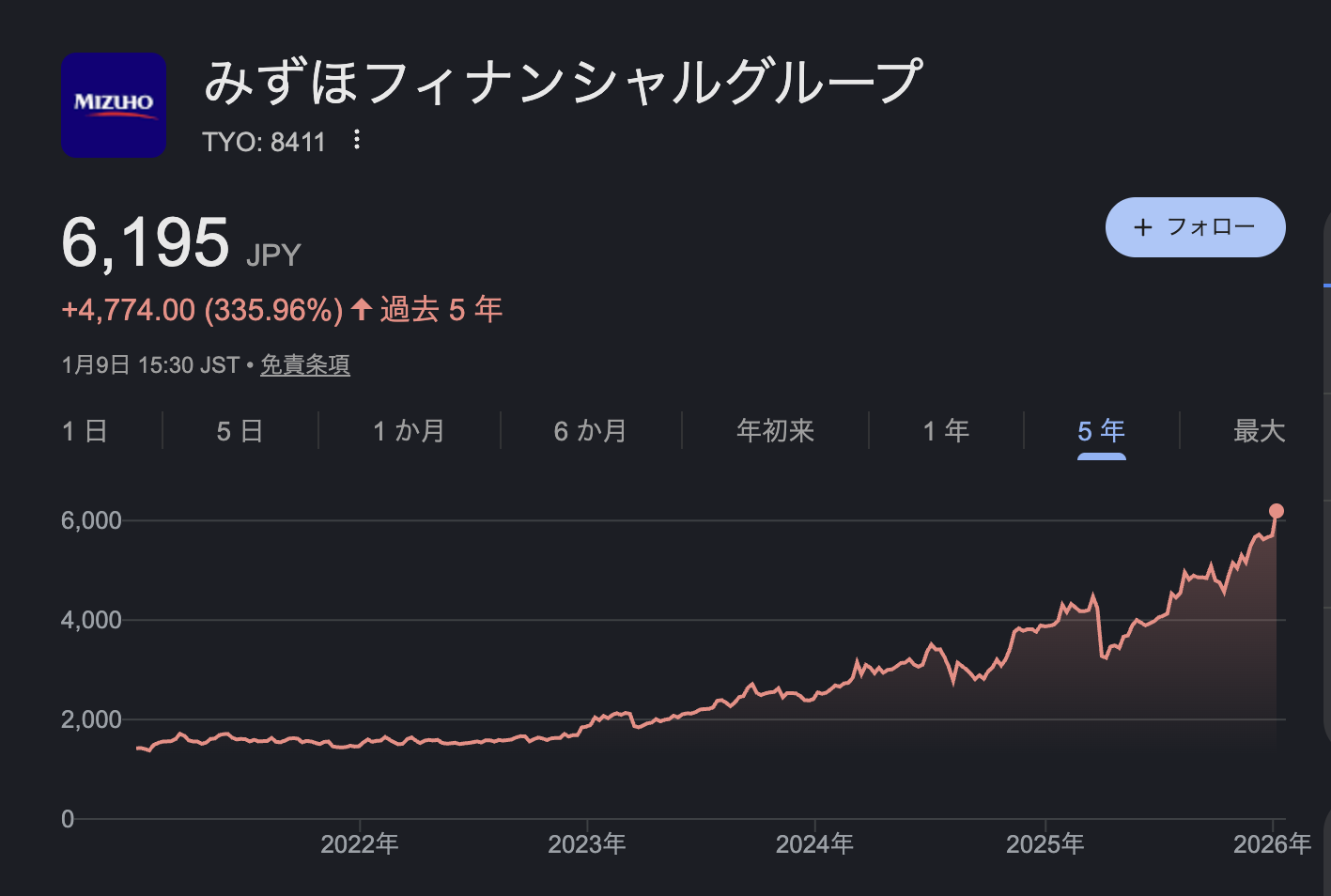This screenshot has height=896, width=1331.
Task: Select the 年初来 year-to-date tab
Action: point(775,431)
